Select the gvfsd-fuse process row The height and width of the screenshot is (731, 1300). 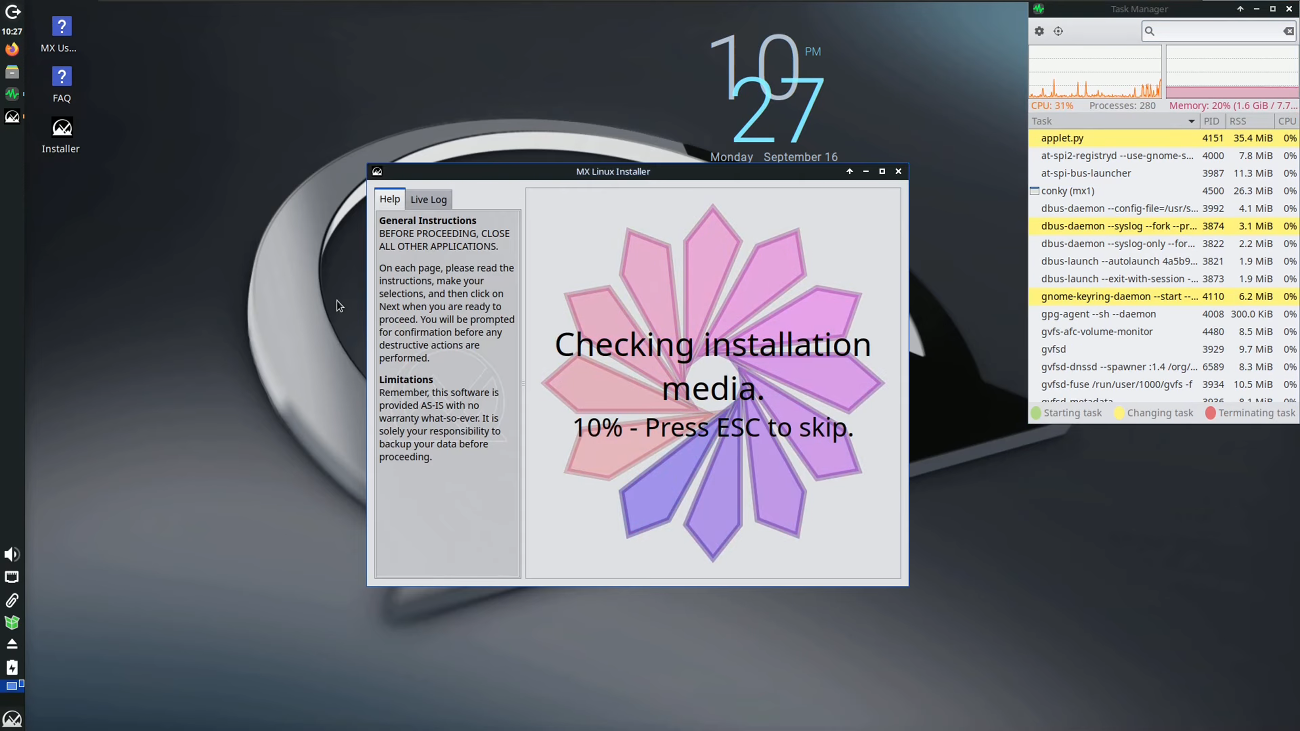tap(1164, 384)
